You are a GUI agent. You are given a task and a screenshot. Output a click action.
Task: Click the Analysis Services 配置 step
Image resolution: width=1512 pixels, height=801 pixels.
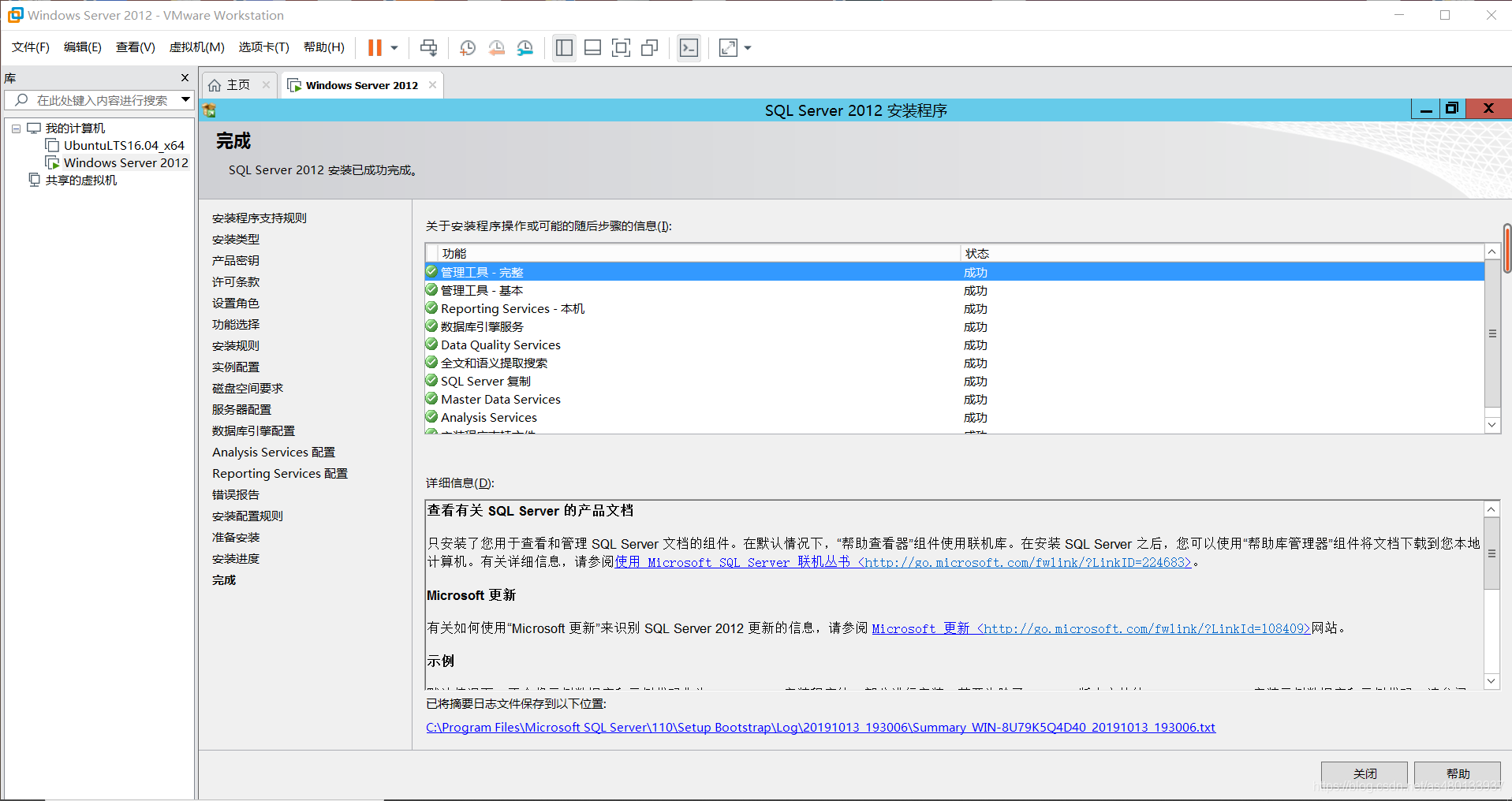tap(274, 453)
